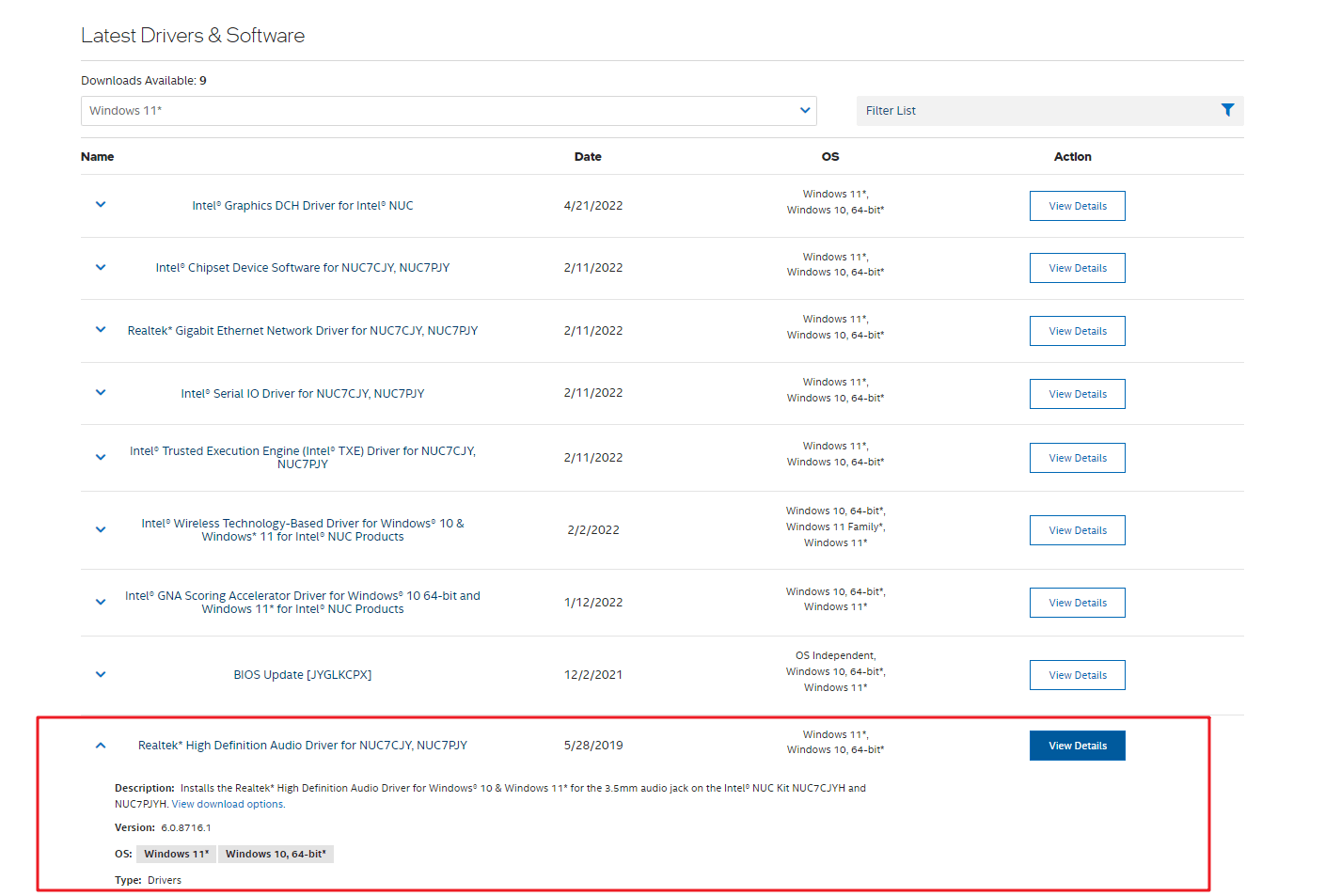View Details for Intel Wireless Technology-Based Driver
The height and width of the screenshot is (896, 1325).
tap(1078, 530)
